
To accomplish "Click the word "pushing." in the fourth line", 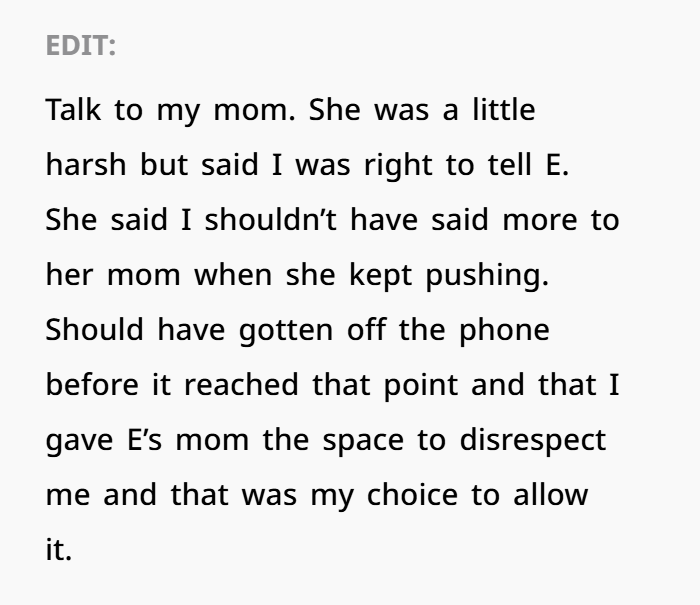I will click(487, 275).
